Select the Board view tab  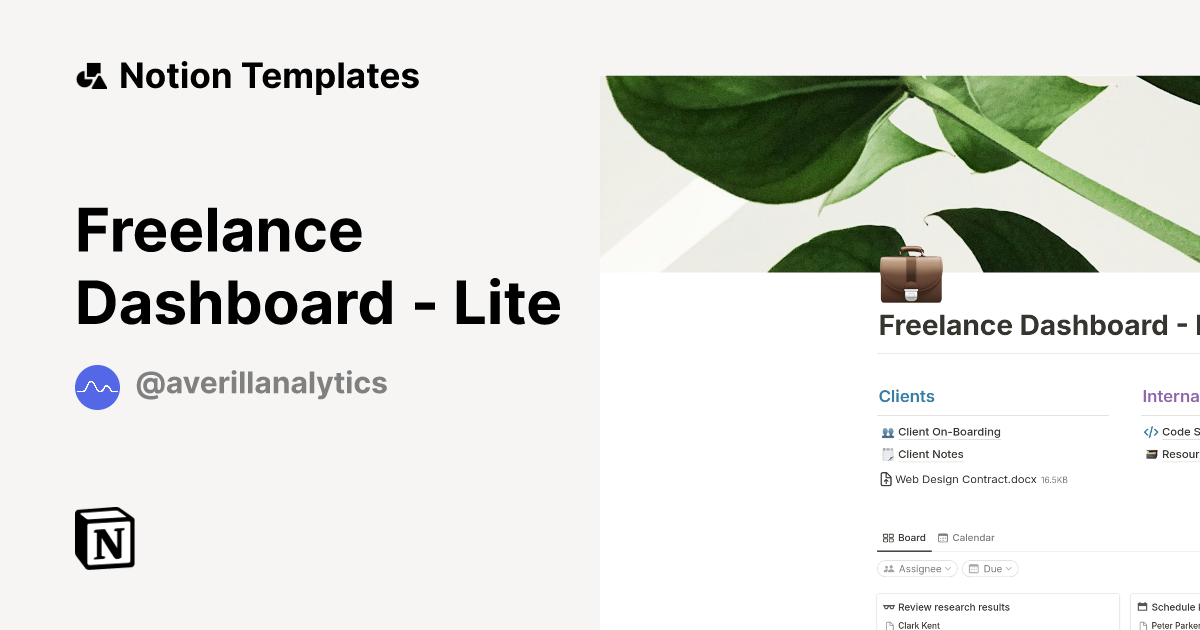click(x=904, y=537)
